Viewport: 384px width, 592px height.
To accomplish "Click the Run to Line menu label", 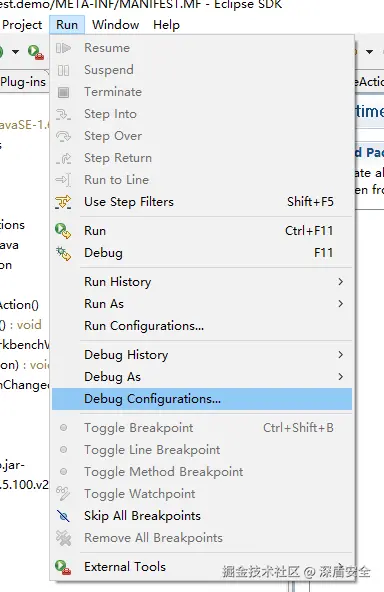I will (x=116, y=180).
